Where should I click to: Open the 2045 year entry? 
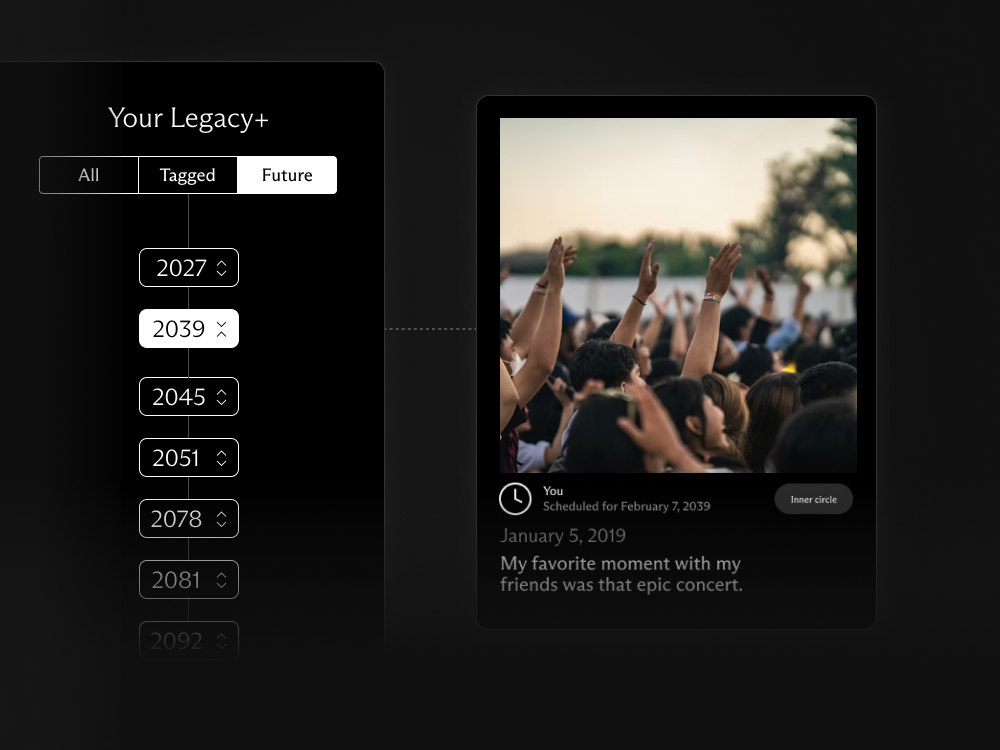click(189, 396)
